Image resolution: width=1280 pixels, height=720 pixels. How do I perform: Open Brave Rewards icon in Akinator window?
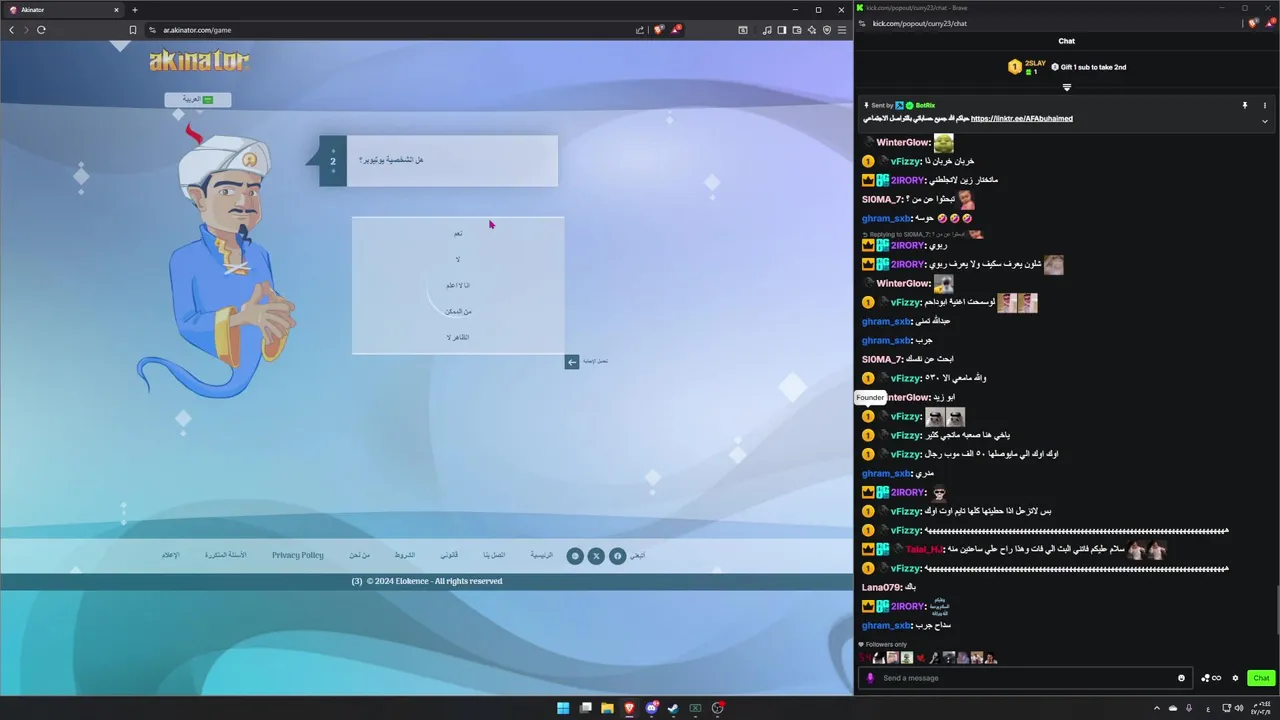point(676,30)
